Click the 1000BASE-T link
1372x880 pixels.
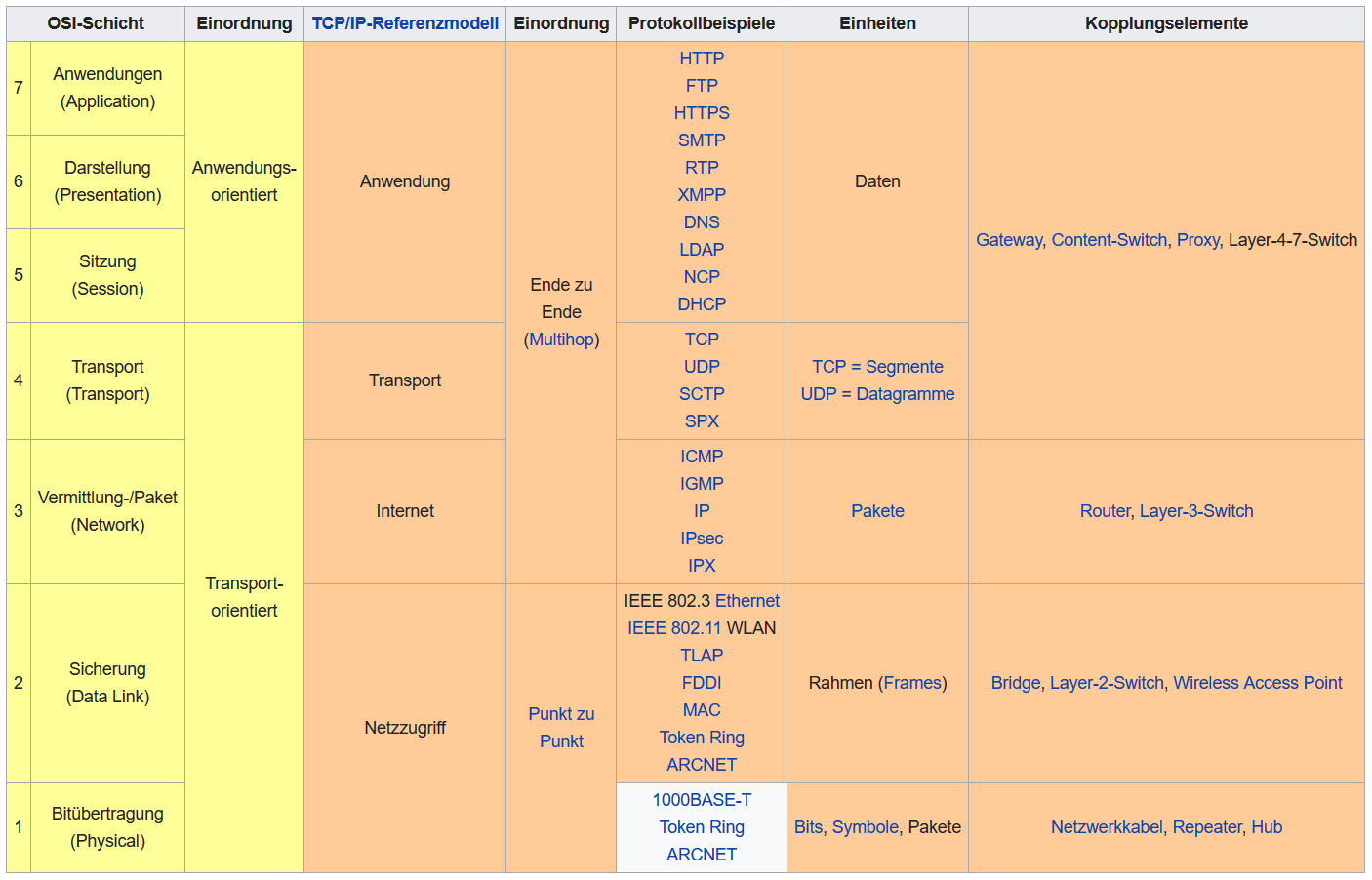coord(702,800)
